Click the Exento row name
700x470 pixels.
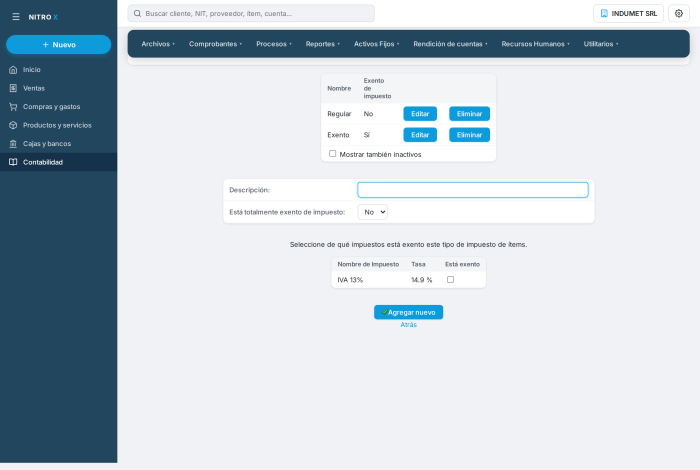[x=338, y=135]
